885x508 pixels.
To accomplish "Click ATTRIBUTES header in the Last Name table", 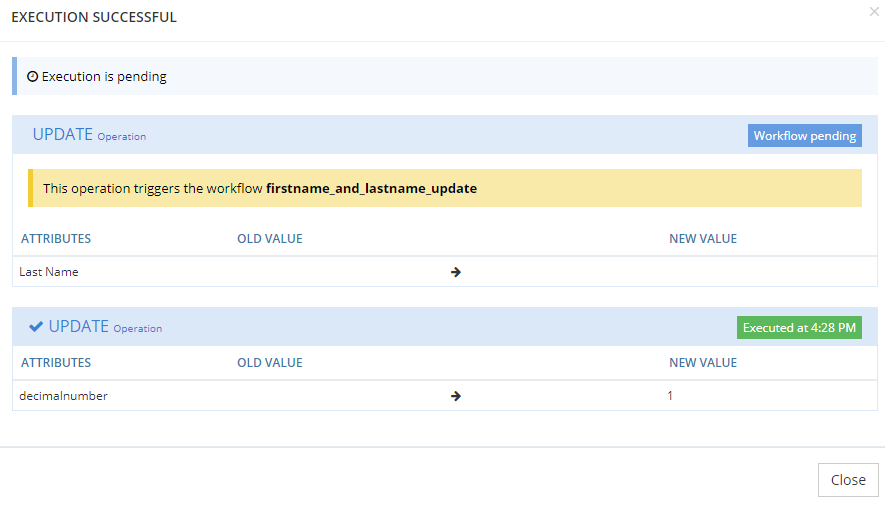I will coord(56,239).
